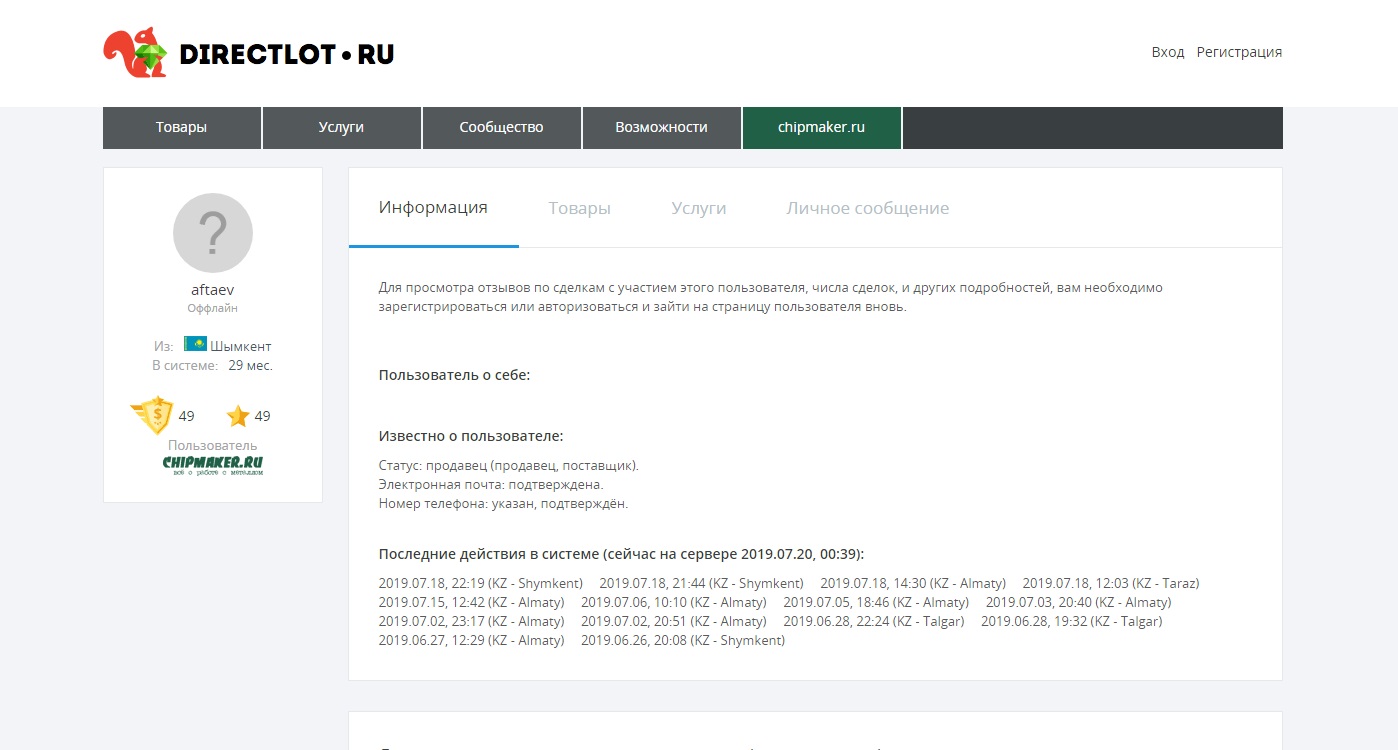Click the 29 мес. duration value
The width and height of the screenshot is (1398, 750).
[x=251, y=365]
